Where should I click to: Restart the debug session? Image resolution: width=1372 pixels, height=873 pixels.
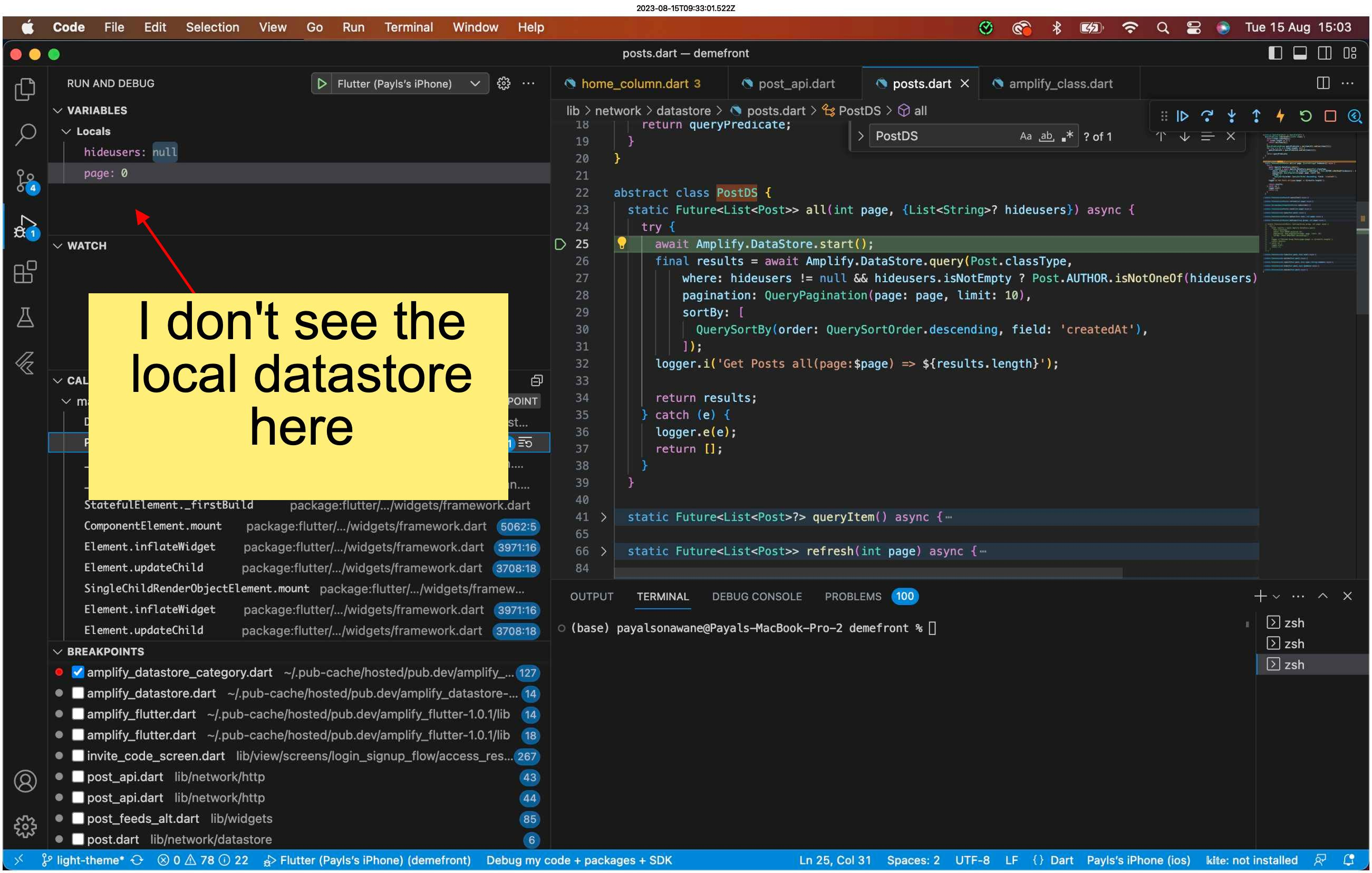[1306, 116]
